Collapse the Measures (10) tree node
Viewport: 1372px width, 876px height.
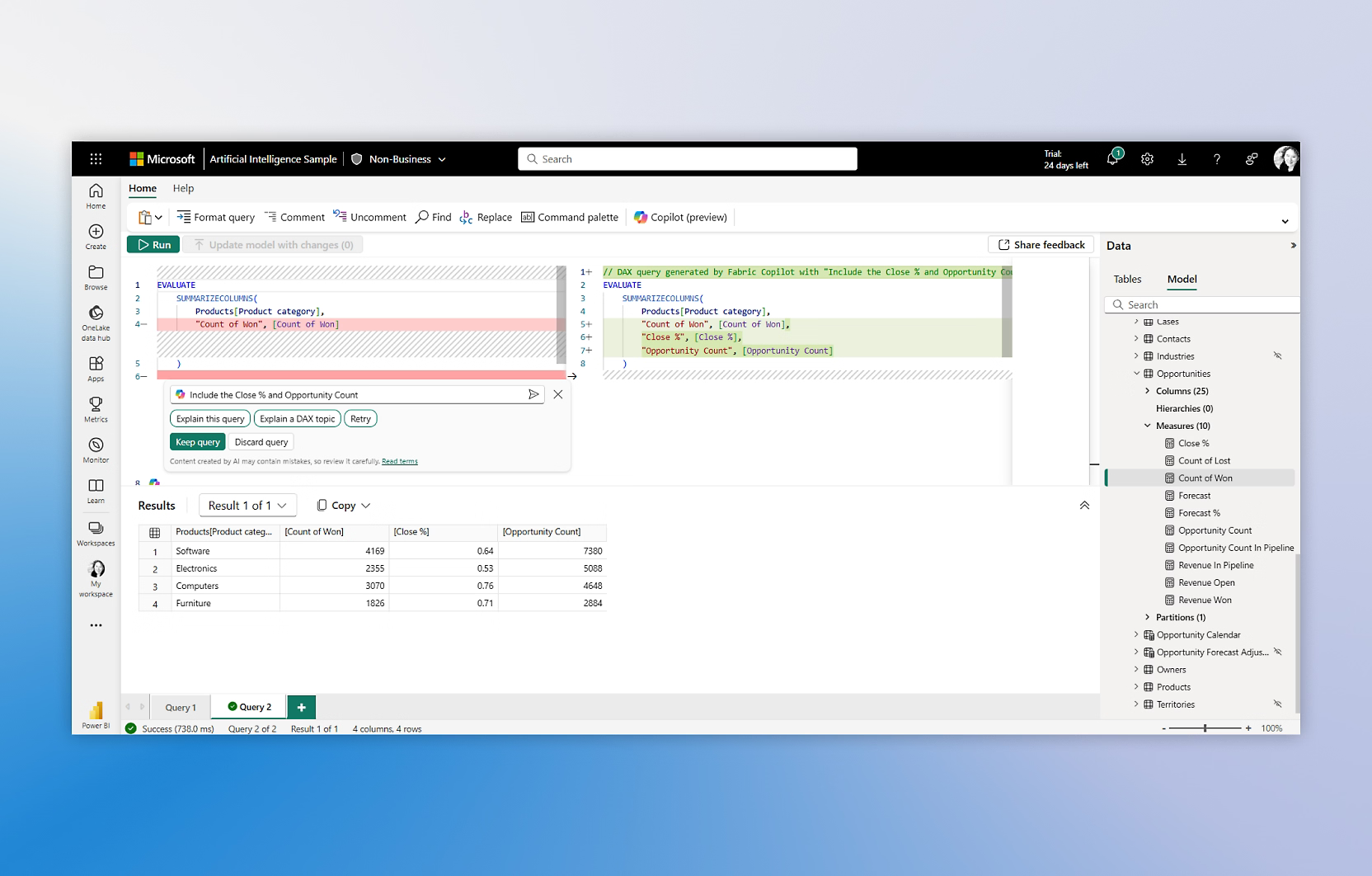(1147, 426)
